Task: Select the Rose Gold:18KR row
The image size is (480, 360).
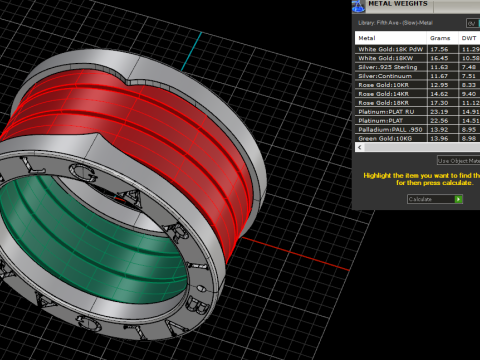Action: pos(417,103)
